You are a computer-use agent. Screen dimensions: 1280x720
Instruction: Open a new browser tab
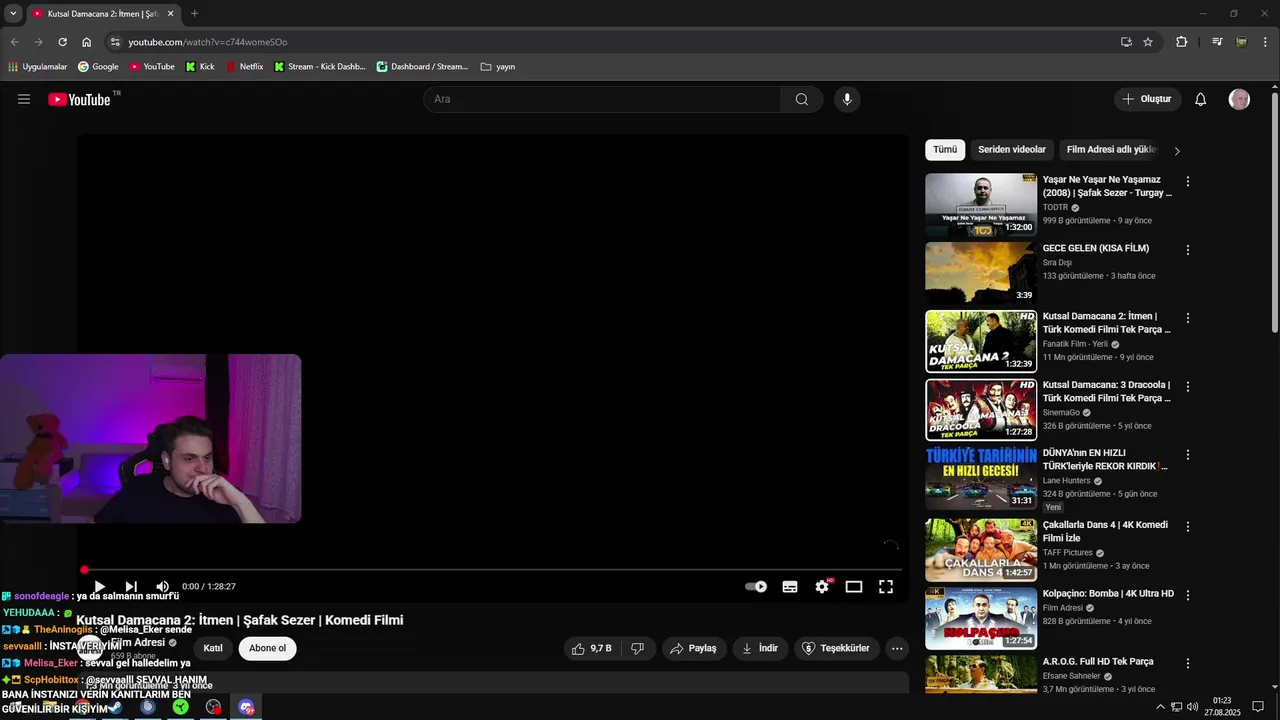pyautogui.click(x=194, y=14)
